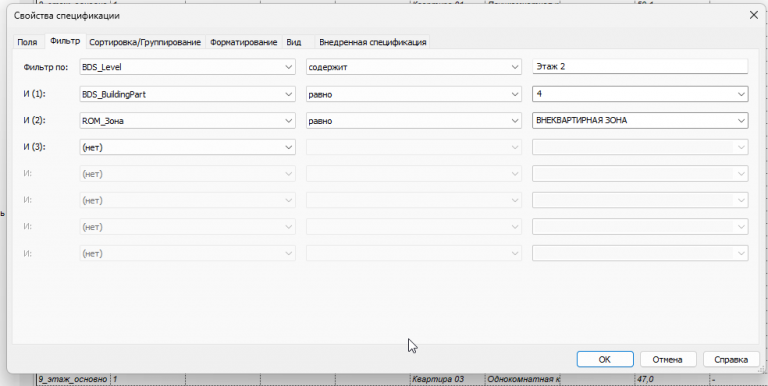Viewport: 768px width, 386px height.
Task: Confirm with the OK button
Action: (605, 359)
